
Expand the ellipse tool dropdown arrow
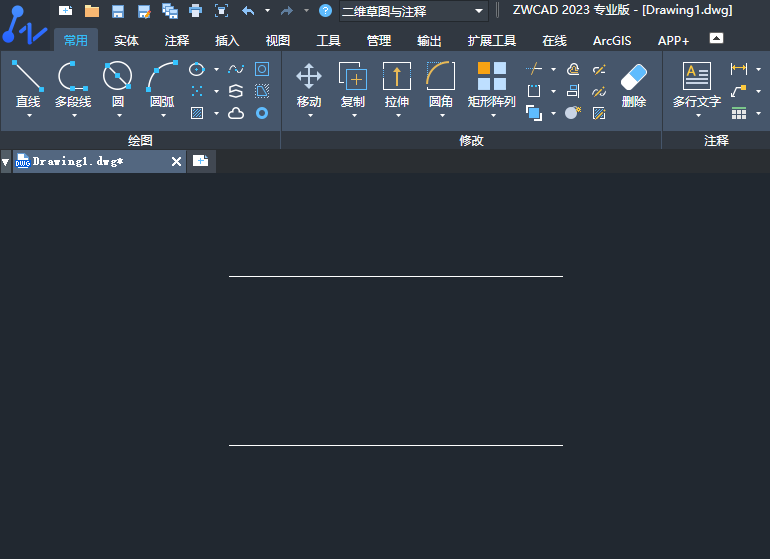click(x=216, y=69)
